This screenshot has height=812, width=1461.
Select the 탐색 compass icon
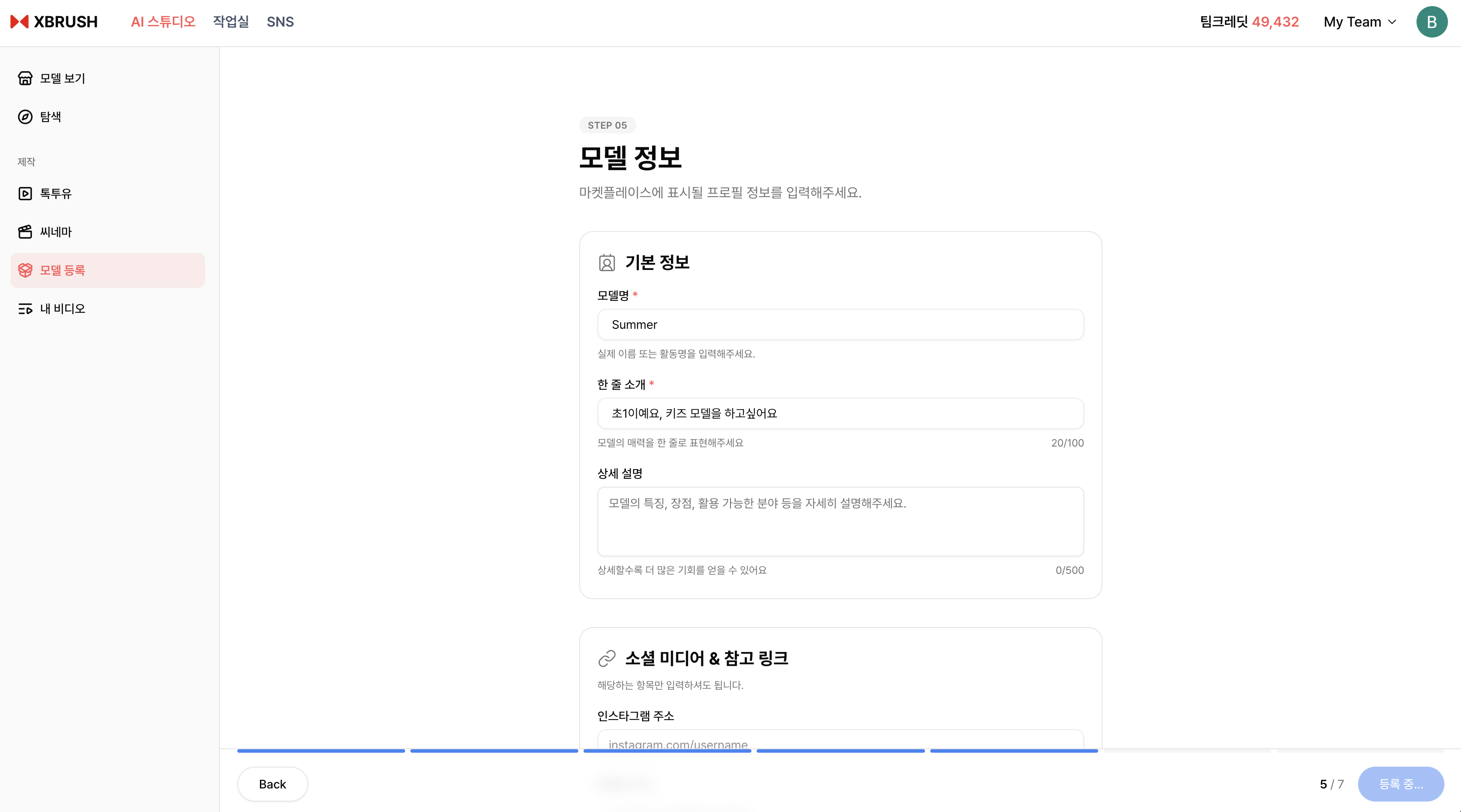25,117
